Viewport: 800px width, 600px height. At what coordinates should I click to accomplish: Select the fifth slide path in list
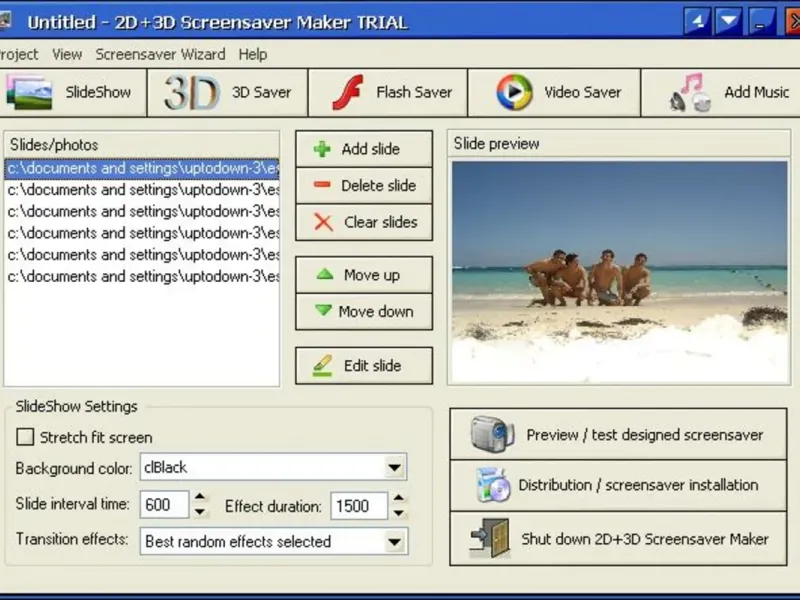(x=142, y=255)
